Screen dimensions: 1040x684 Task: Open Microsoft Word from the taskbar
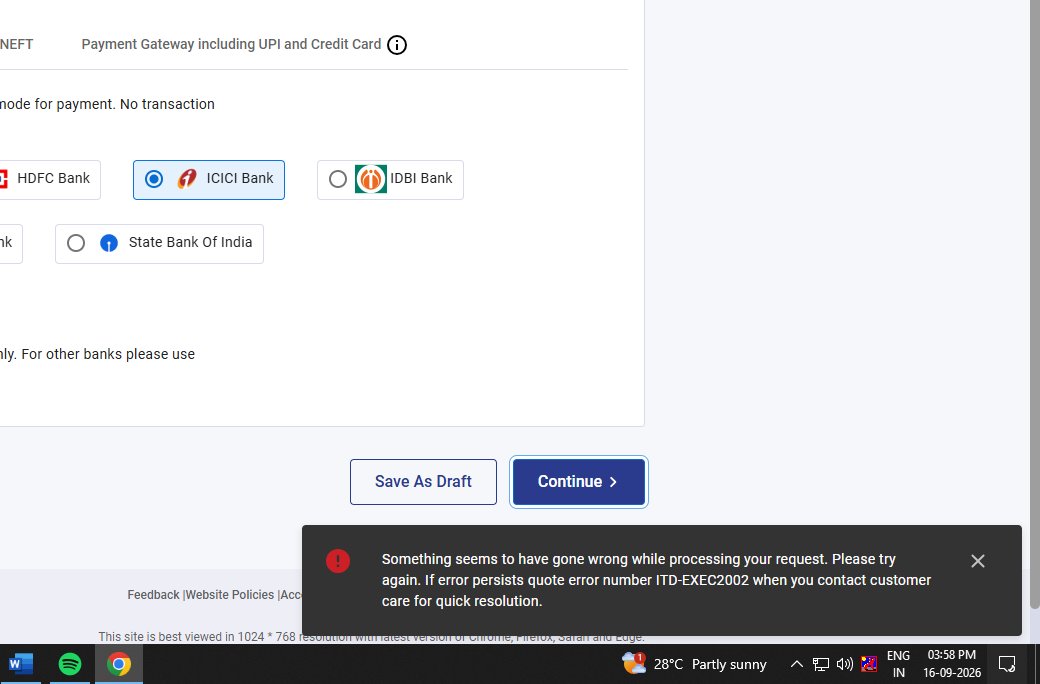(x=21, y=663)
